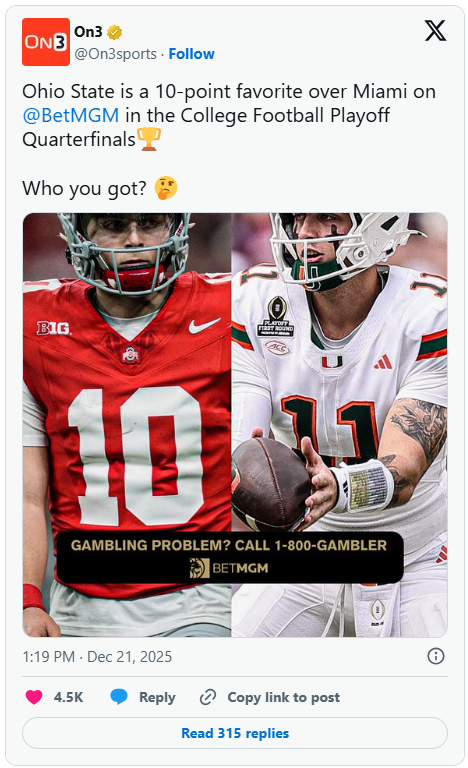The height and width of the screenshot is (768, 468).
Task: Open the Miami player photo
Action: click(x=339, y=425)
